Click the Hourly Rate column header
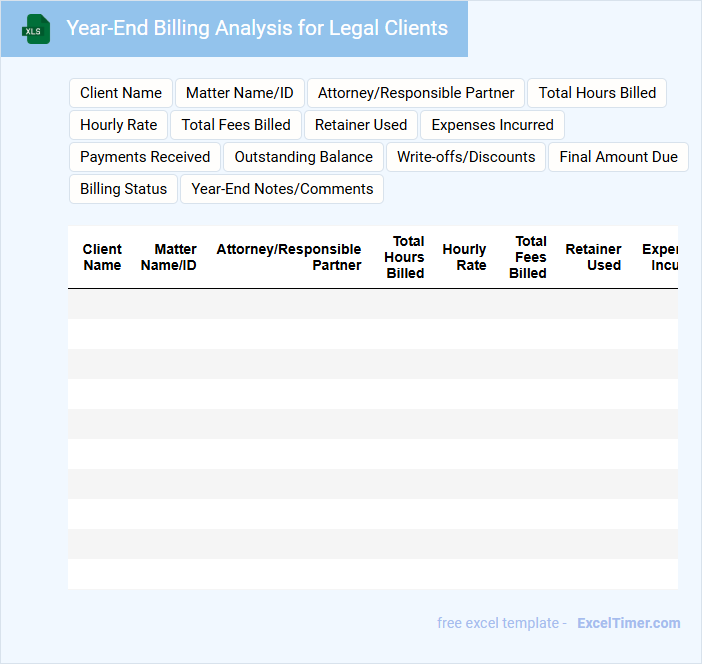Image resolution: width=702 pixels, height=664 pixels. coord(464,257)
